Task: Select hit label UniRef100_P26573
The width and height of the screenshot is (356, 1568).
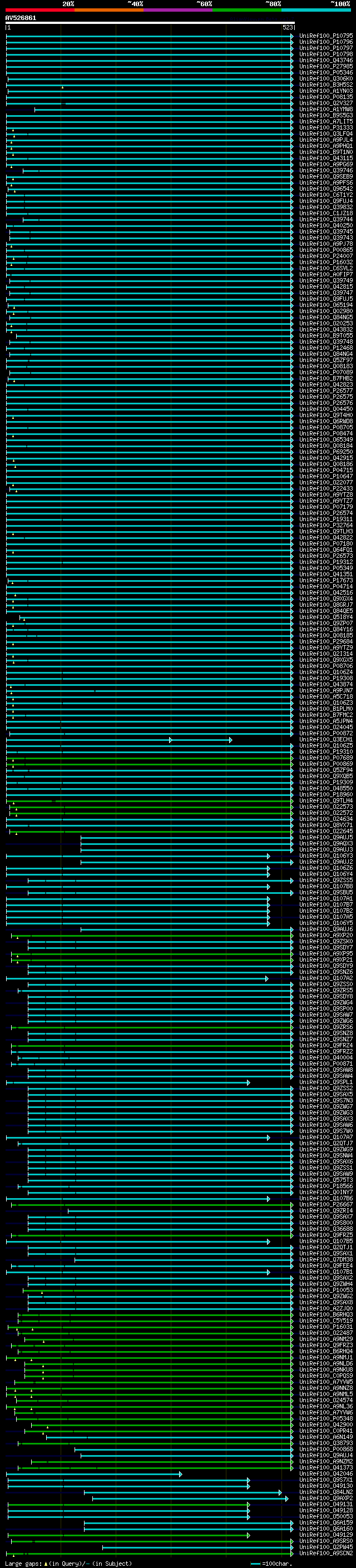Action: [326, 556]
